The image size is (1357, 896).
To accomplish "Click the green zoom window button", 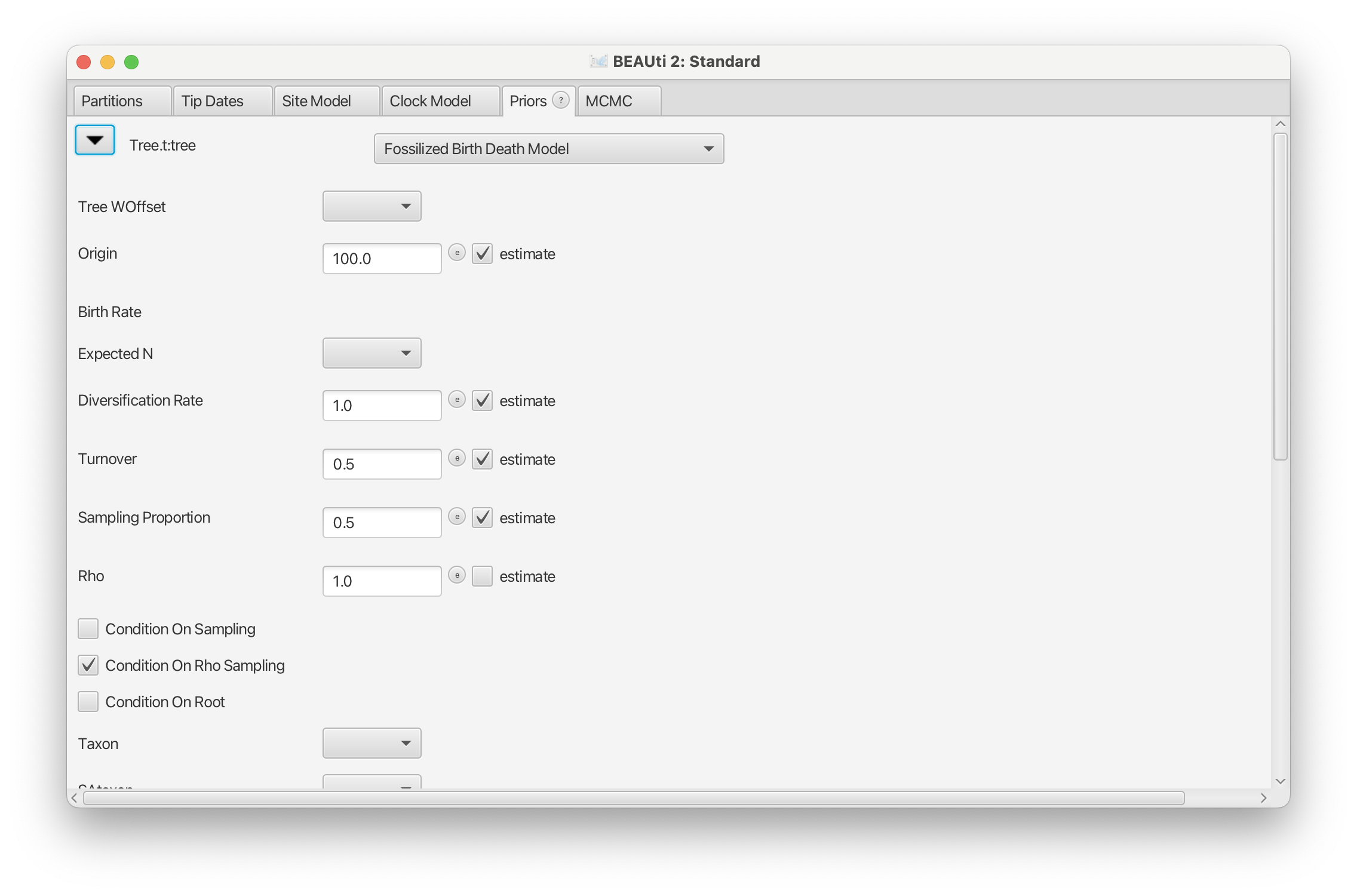I will click(x=131, y=62).
